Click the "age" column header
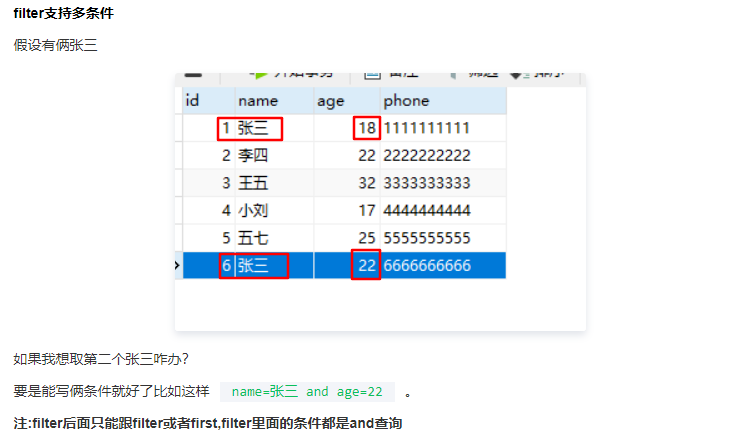 (347, 101)
